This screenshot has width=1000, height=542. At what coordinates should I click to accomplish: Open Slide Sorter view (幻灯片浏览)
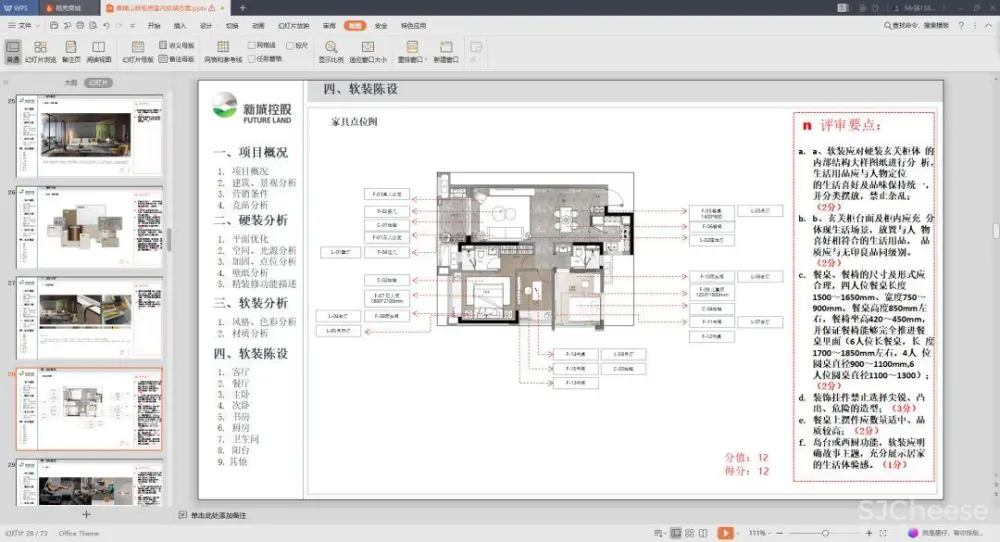click(x=40, y=51)
